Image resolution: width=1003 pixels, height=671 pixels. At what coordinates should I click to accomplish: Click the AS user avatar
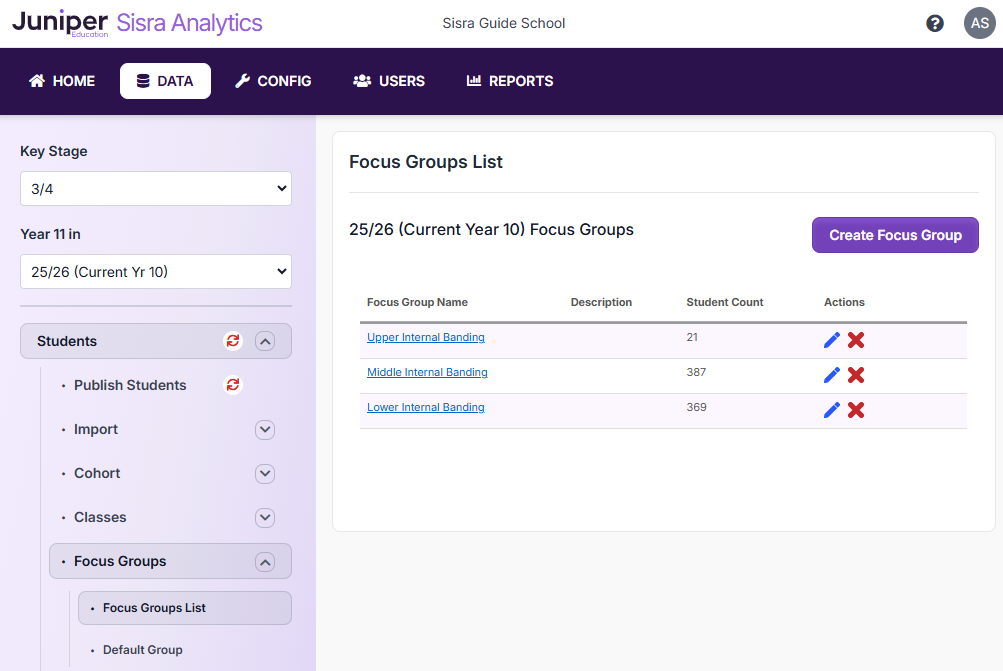click(979, 23)
